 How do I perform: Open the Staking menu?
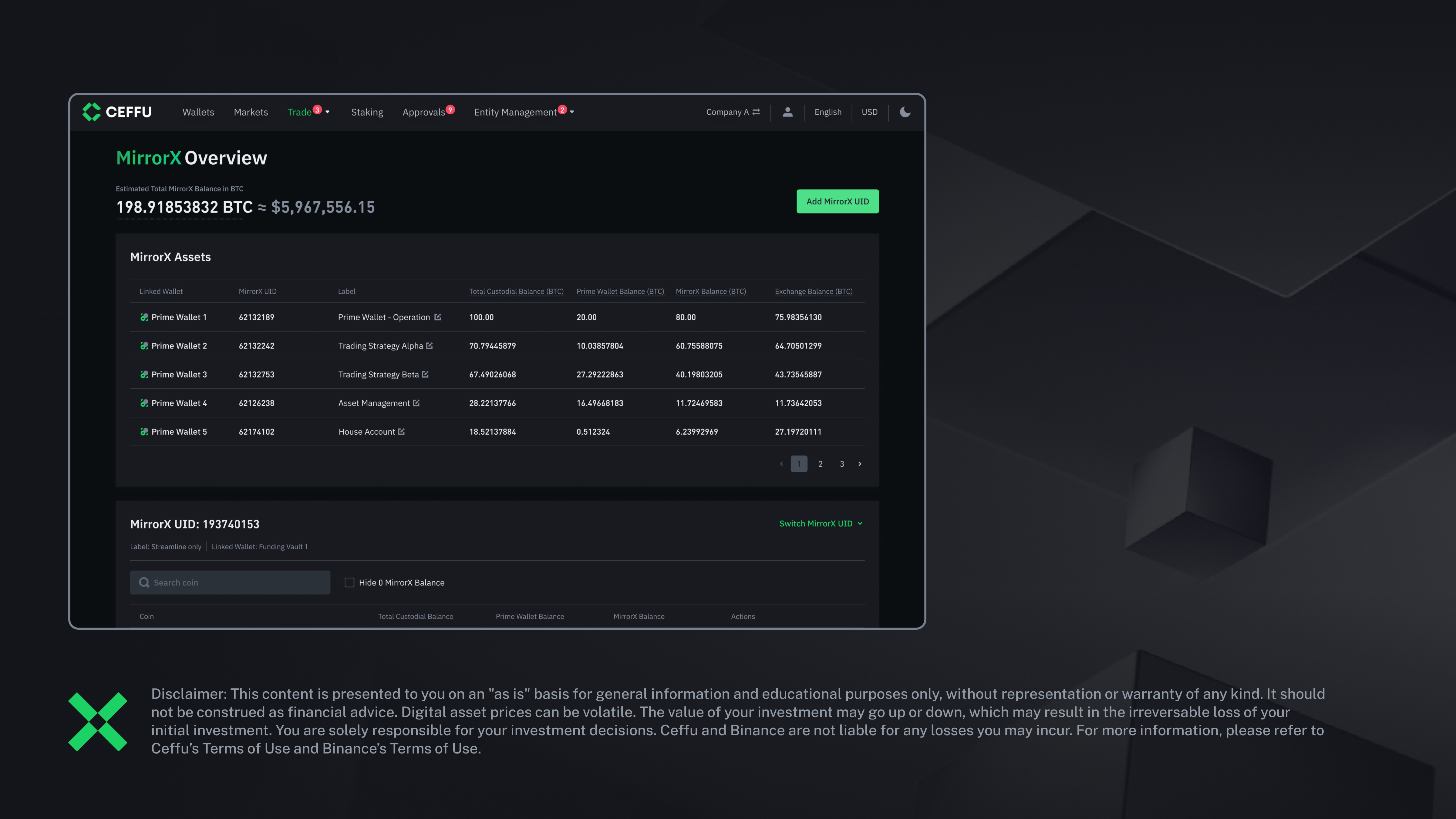tap(367, 112)
